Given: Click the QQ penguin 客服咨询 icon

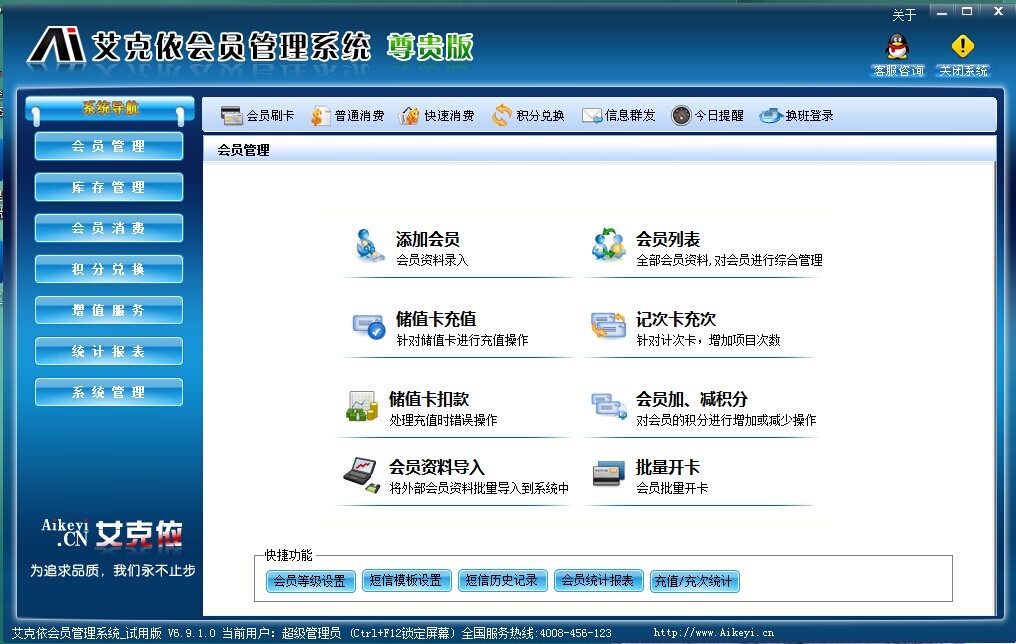Looking at the screenshot, I should coord(897,47).
